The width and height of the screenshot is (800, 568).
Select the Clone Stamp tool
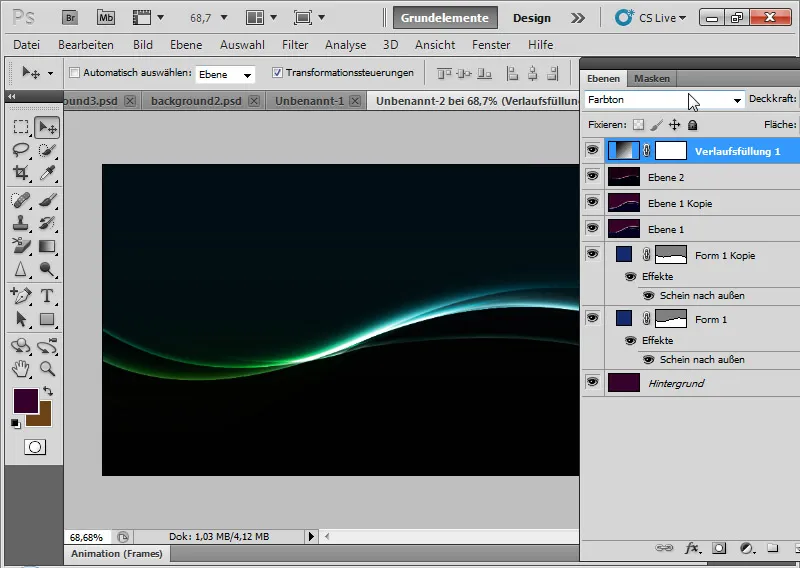point(21,223)
